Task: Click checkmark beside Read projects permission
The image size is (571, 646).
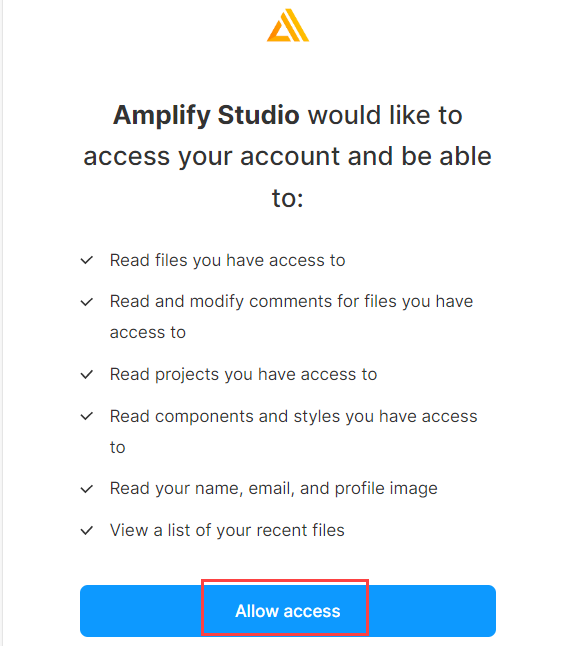Action: (87, 374)
